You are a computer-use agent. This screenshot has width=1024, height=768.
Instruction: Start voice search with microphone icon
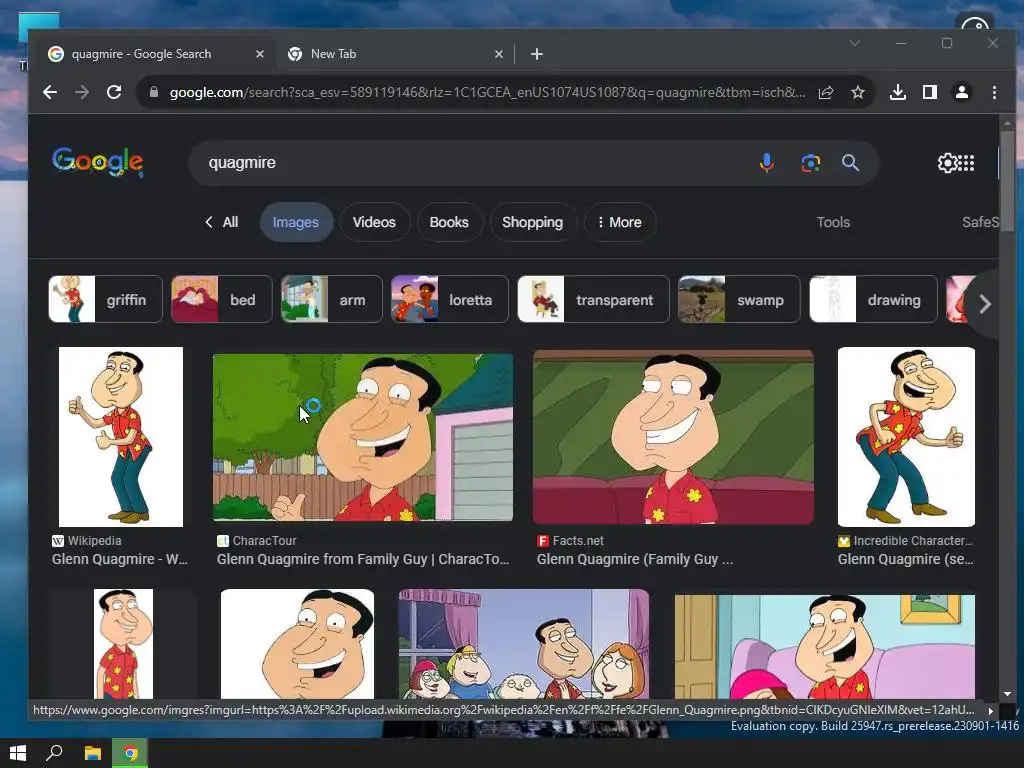(x=767, y=163)
